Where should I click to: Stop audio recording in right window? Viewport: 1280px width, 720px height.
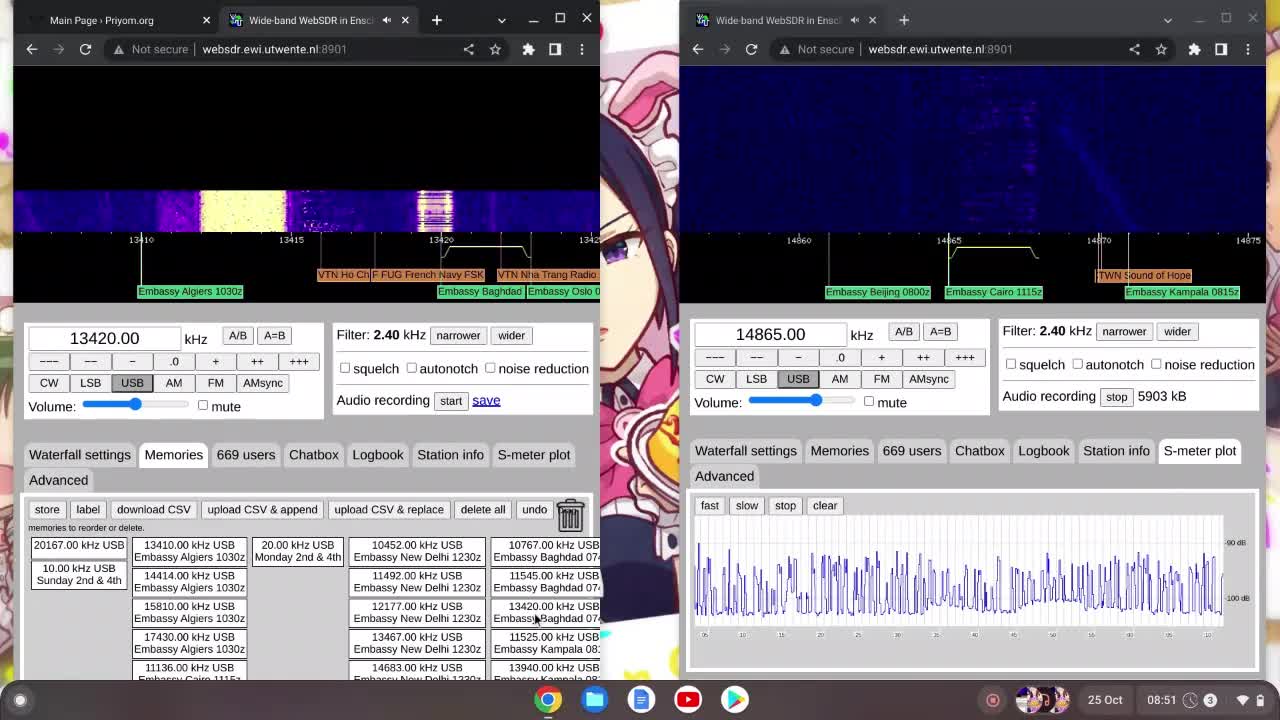tap(1116, 397)
